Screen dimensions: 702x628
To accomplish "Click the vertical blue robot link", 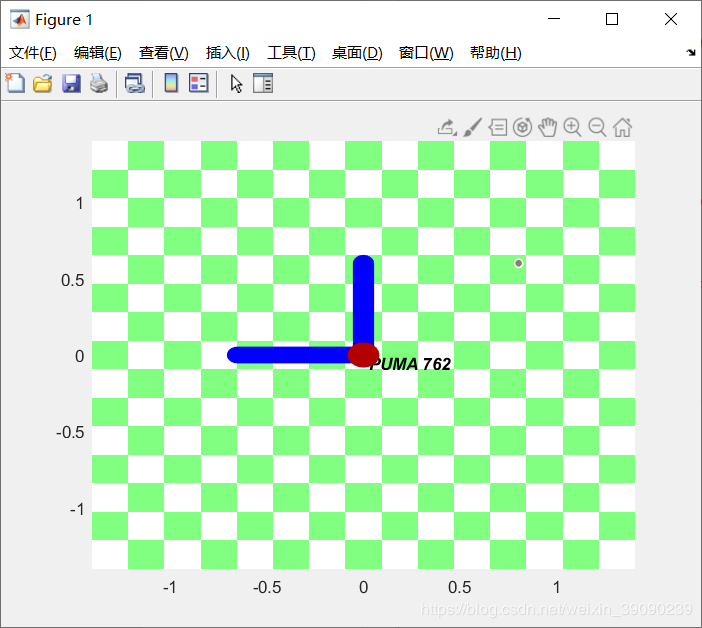I will click(x=364, y=301).
